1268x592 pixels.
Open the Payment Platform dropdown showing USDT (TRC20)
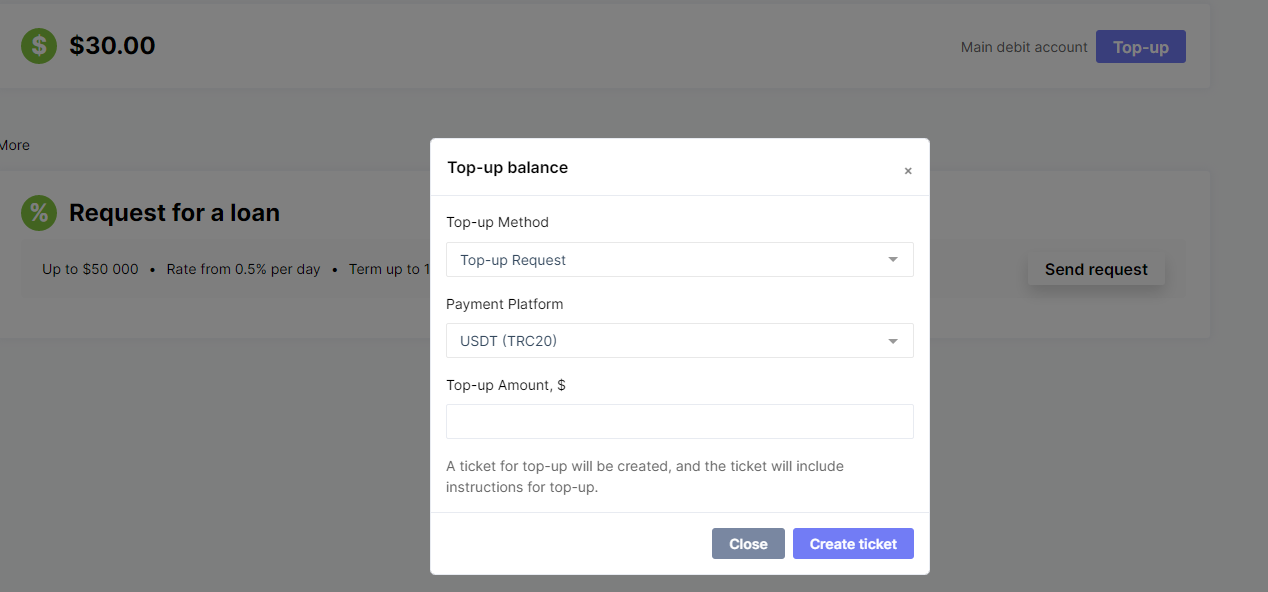[680, 341]
